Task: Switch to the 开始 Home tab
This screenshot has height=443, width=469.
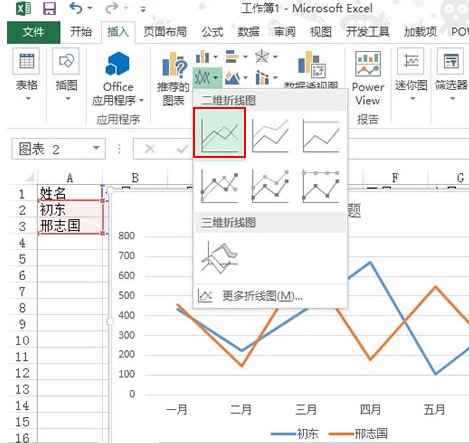Action: pyautogui.click(x=81, y=32)
